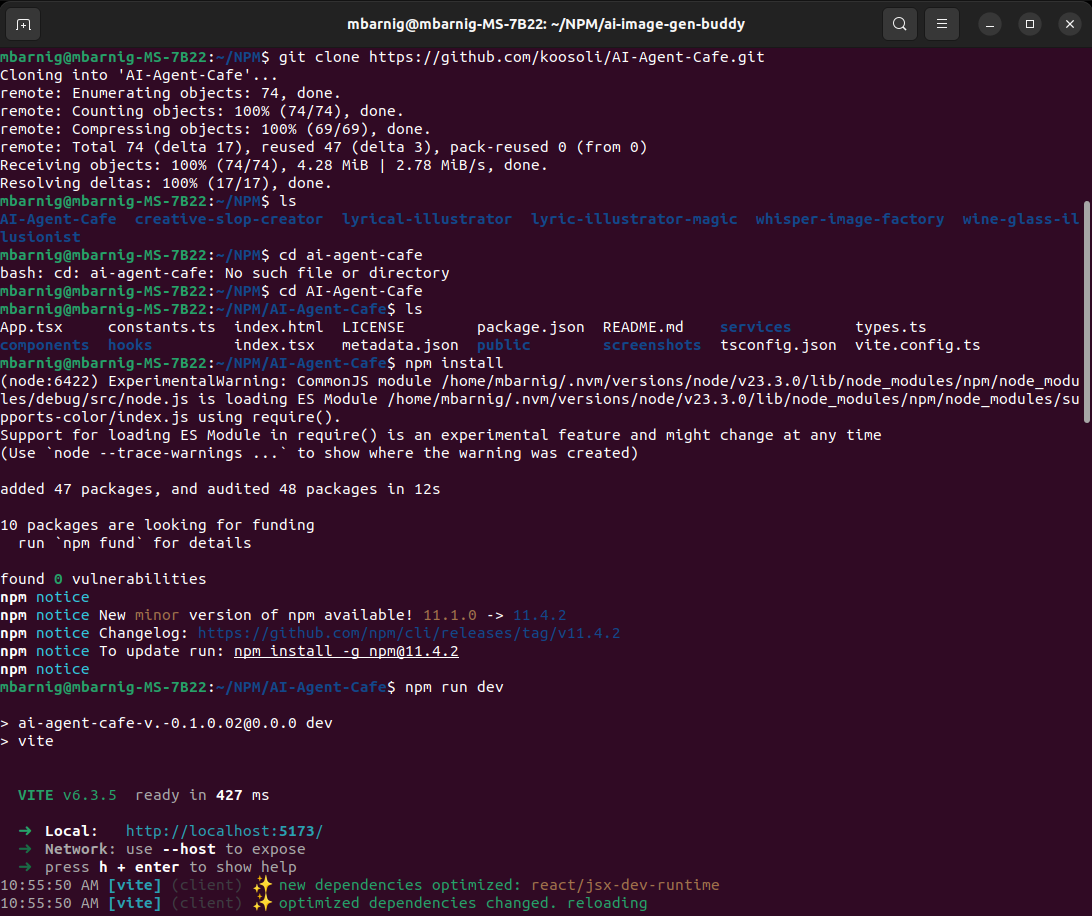The height and width of the screenshot is (916, 1092).
Task: Open the npm changelog GitHub URL
Action: 408,633
